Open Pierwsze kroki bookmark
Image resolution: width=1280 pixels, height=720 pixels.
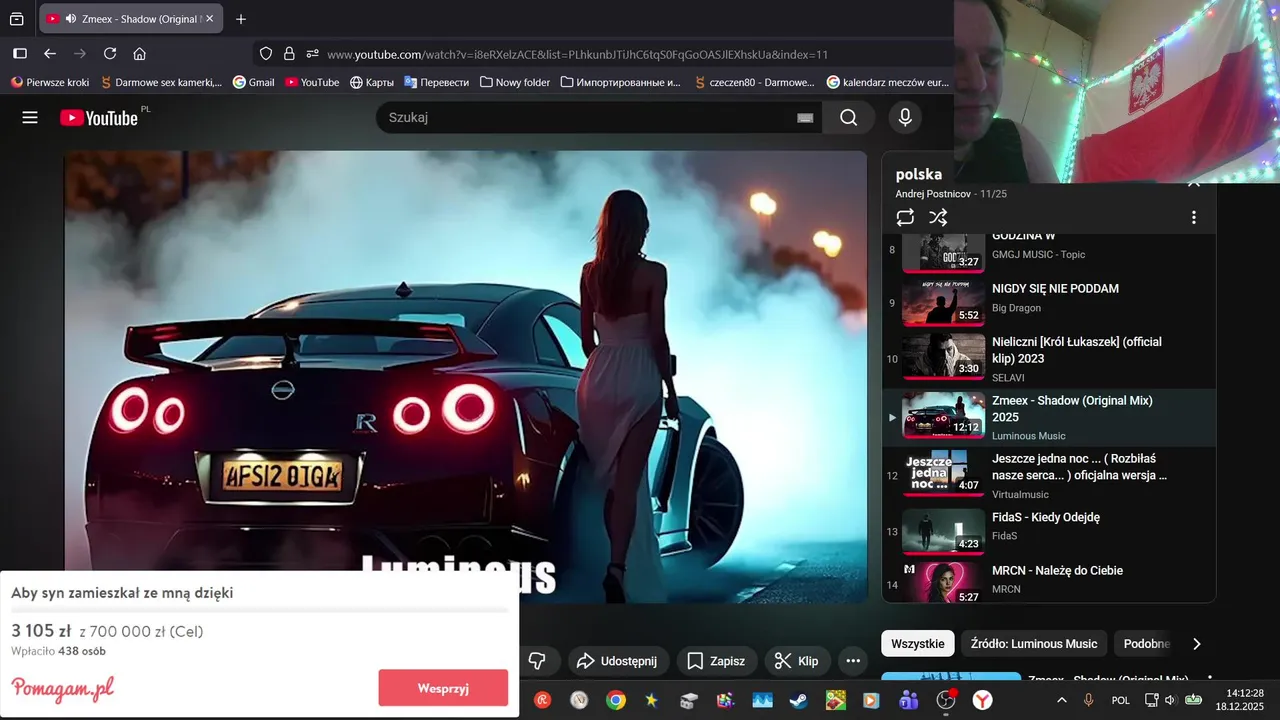[50, 82]
